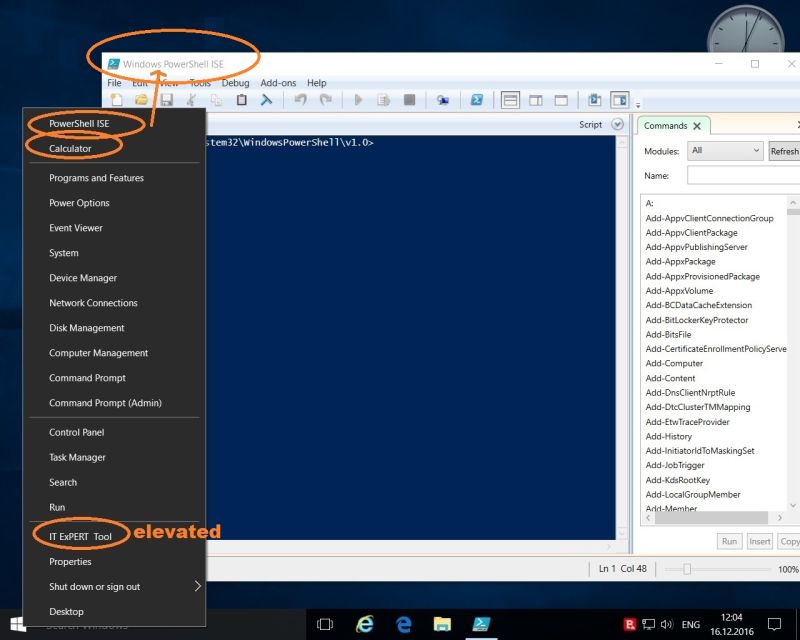The width and height of the screenshot is (800, 640).
Task: Click the Stop Operation icon
Action: click(407, 100)
